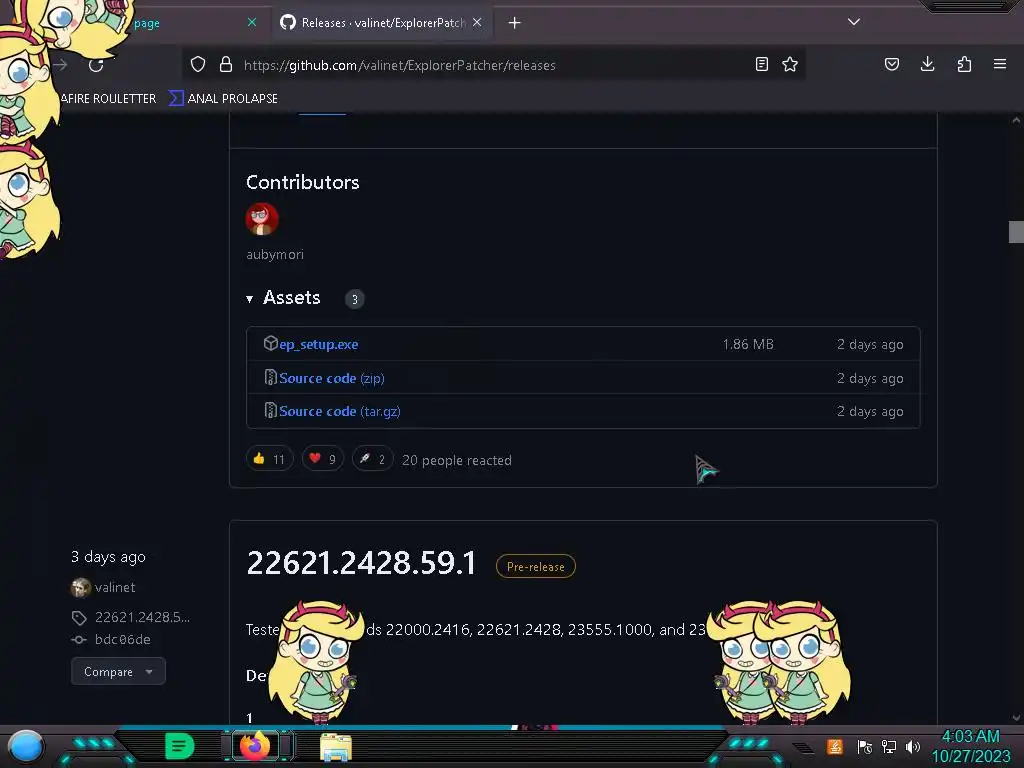Select the 1.86 MB file size text

click(x=748, y=344)
